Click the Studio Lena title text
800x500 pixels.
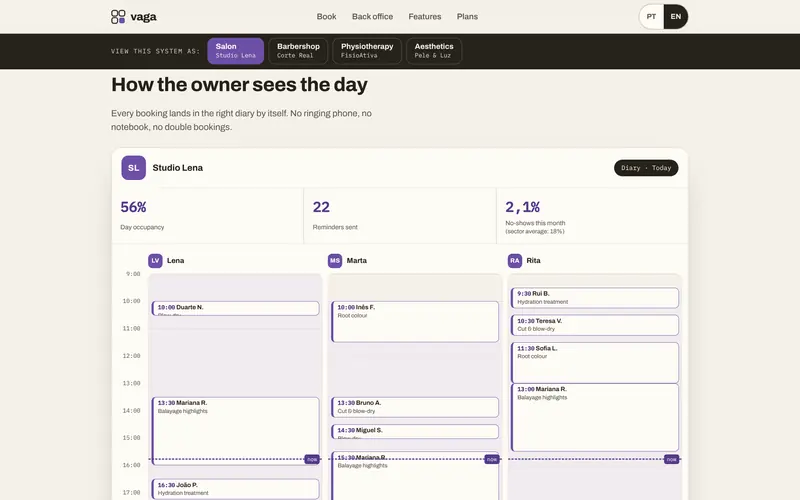click(x=178, y=168)
